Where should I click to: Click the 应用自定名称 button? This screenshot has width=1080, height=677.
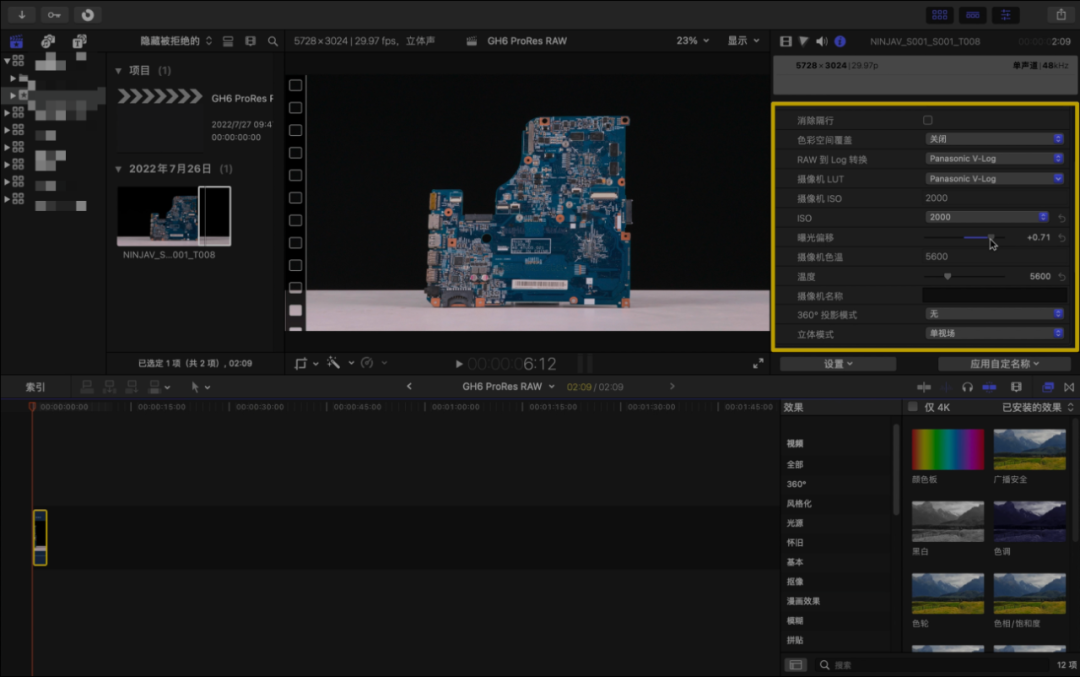point(1004,364)
